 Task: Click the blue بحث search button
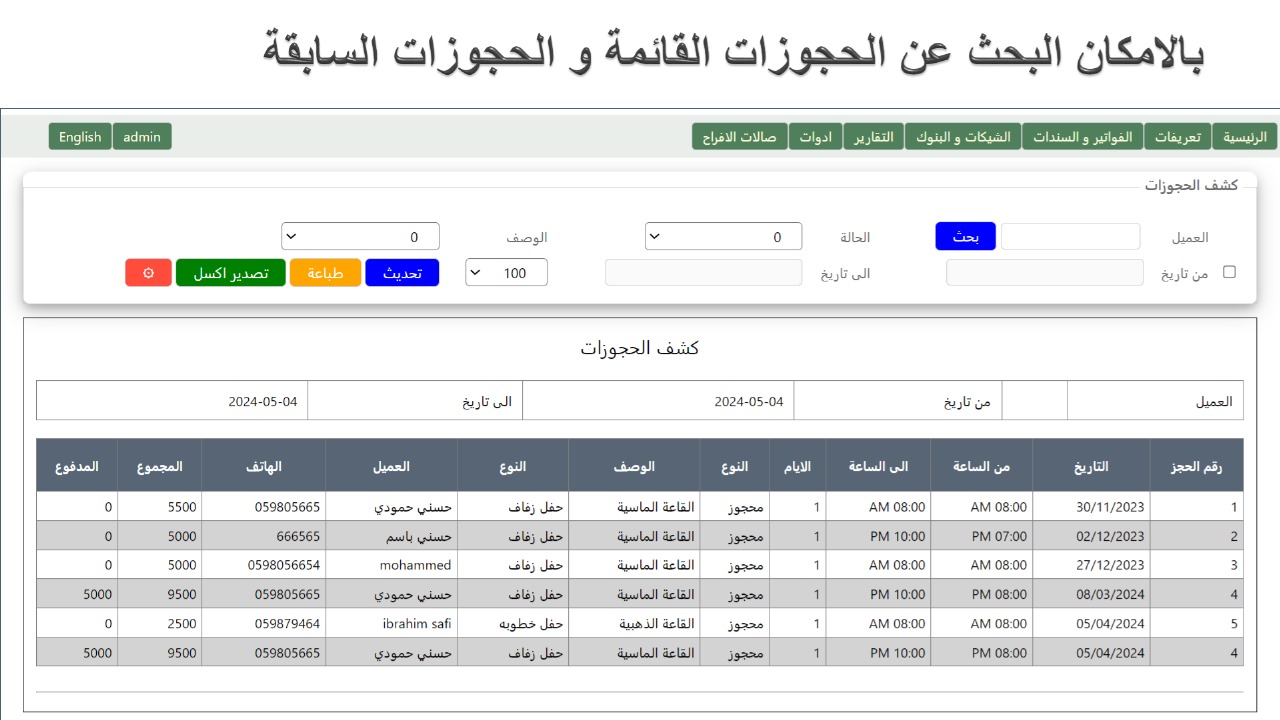(965, 236)
